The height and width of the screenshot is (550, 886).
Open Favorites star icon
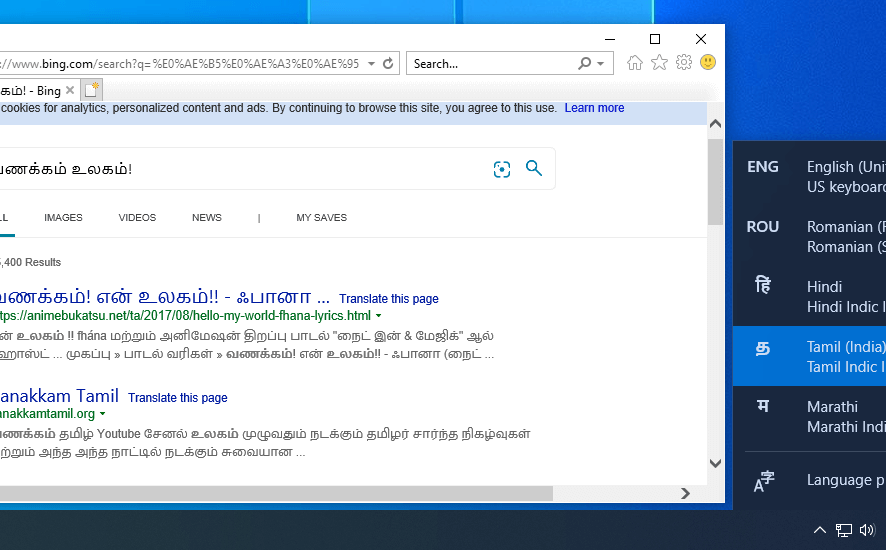[x=659, y=63]
